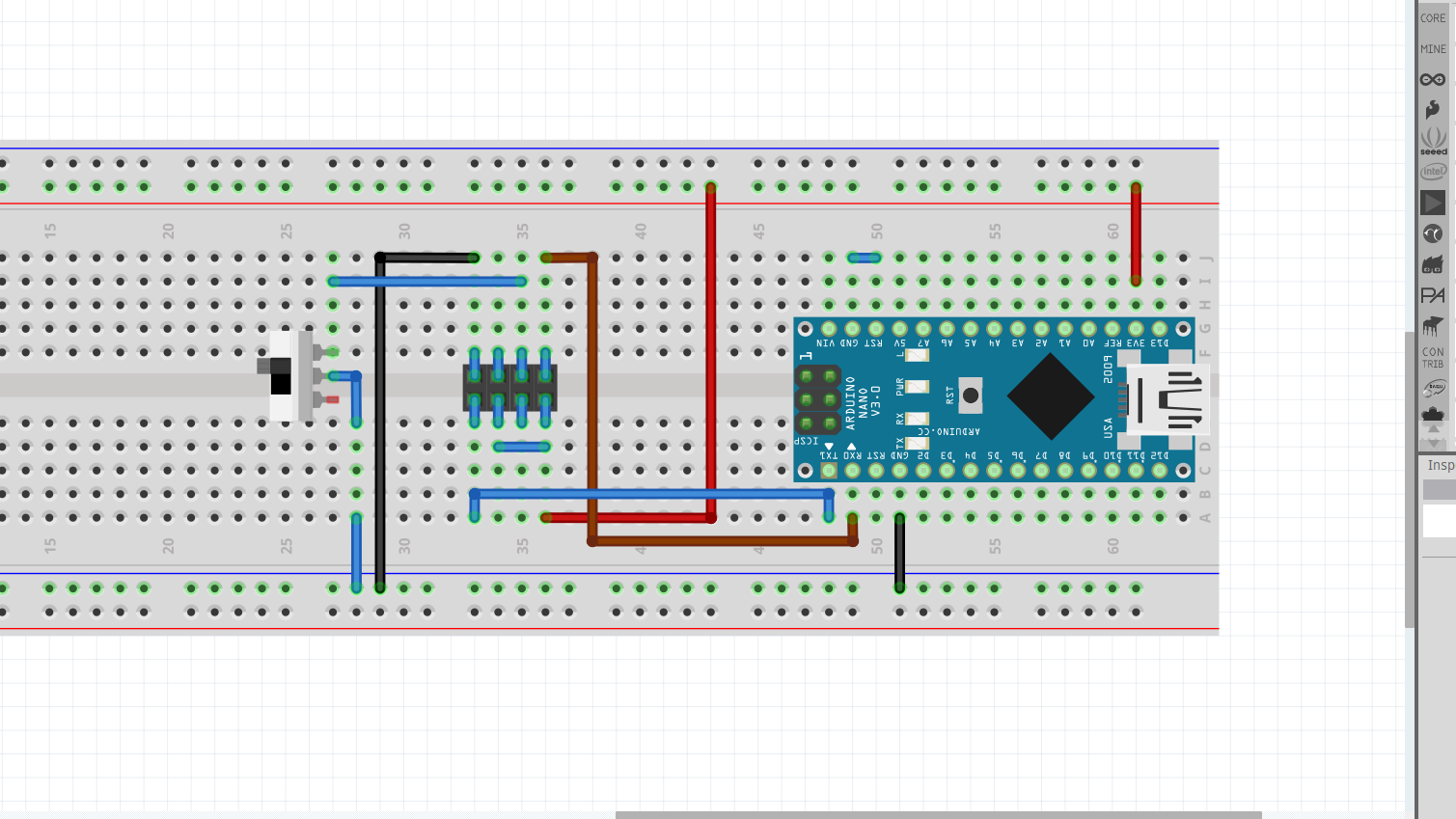Click the horizontal scrollbar at the bottom

(x=938, y=814)
